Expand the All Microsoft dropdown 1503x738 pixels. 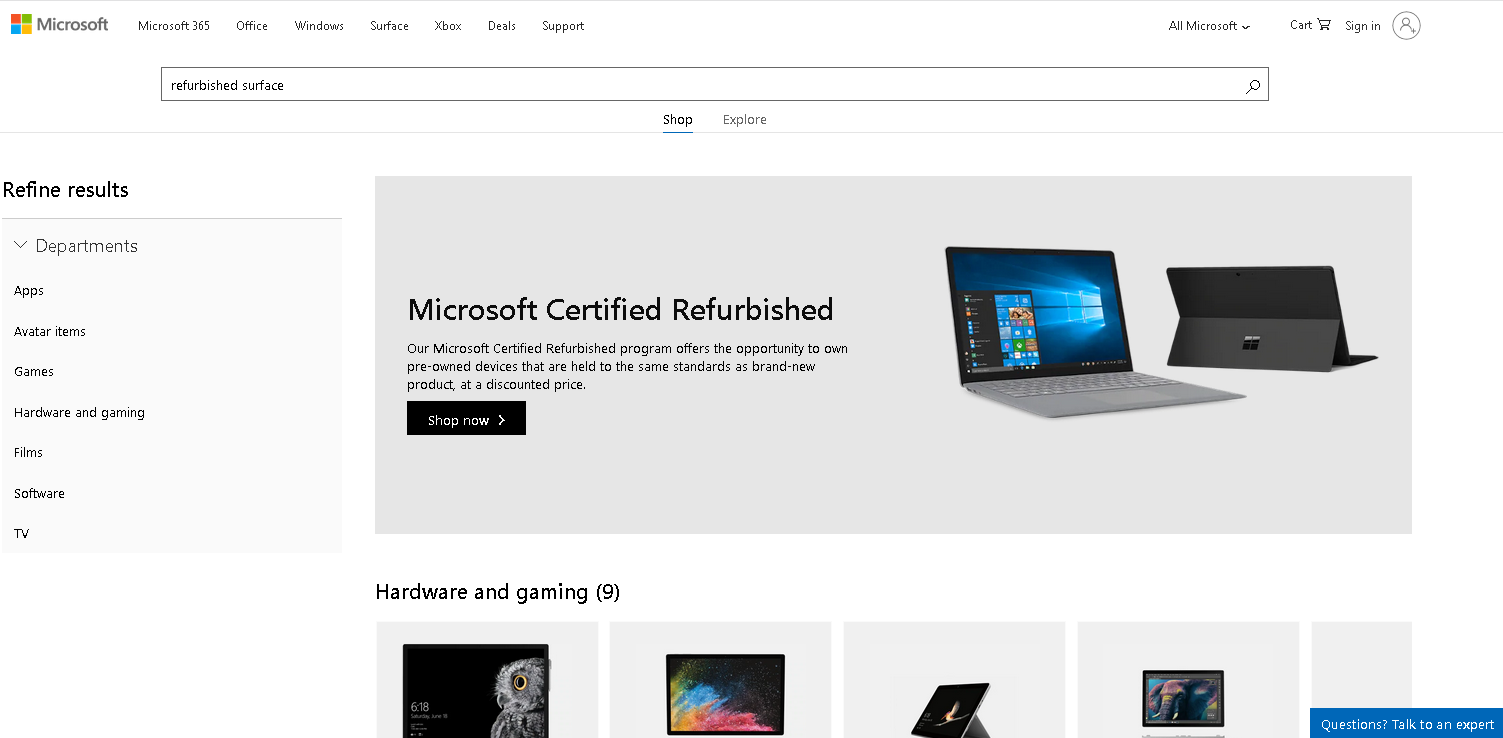click(x=1209, y=26)
